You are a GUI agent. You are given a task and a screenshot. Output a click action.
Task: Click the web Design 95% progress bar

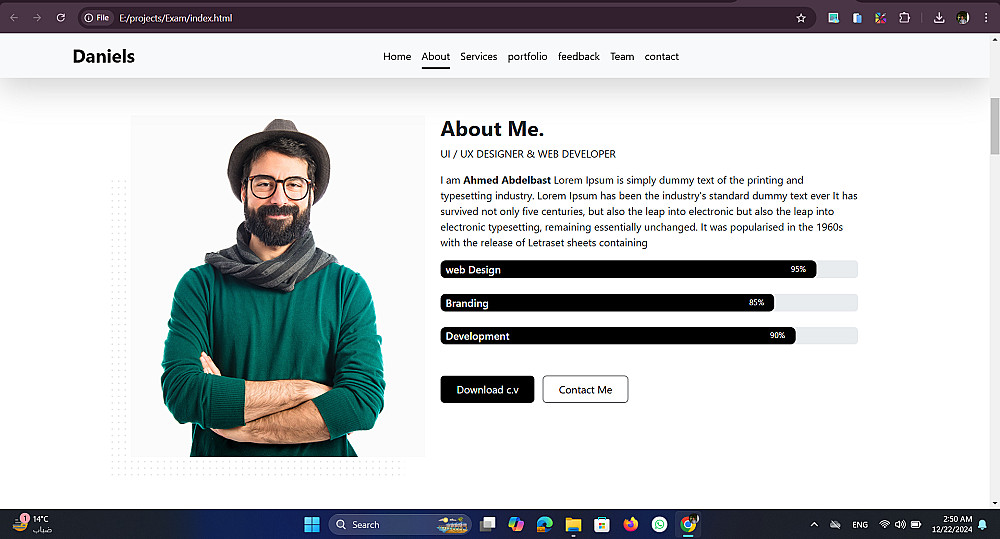coord(649,269)
